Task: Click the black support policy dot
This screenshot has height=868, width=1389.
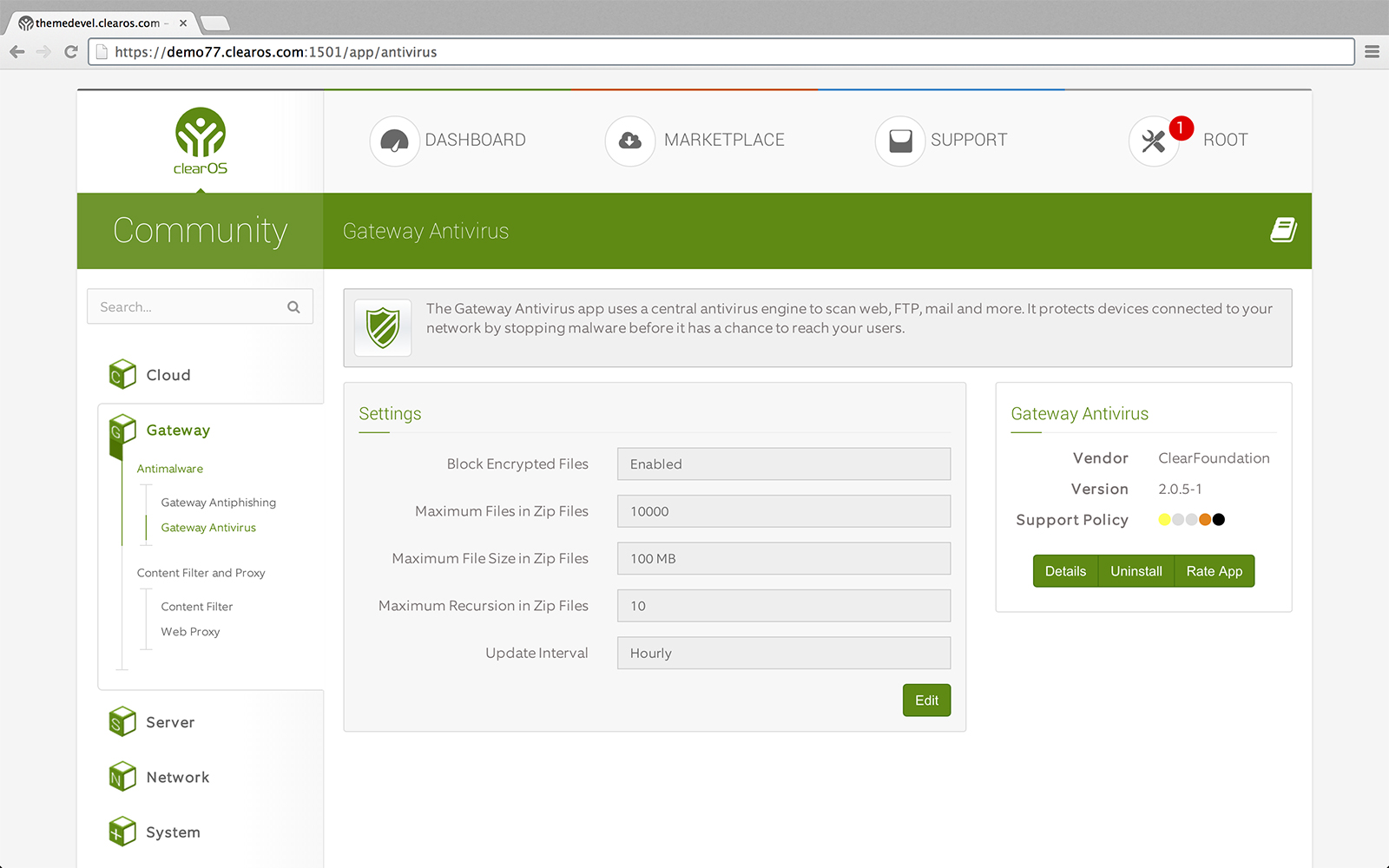Action: point(1219,520)
